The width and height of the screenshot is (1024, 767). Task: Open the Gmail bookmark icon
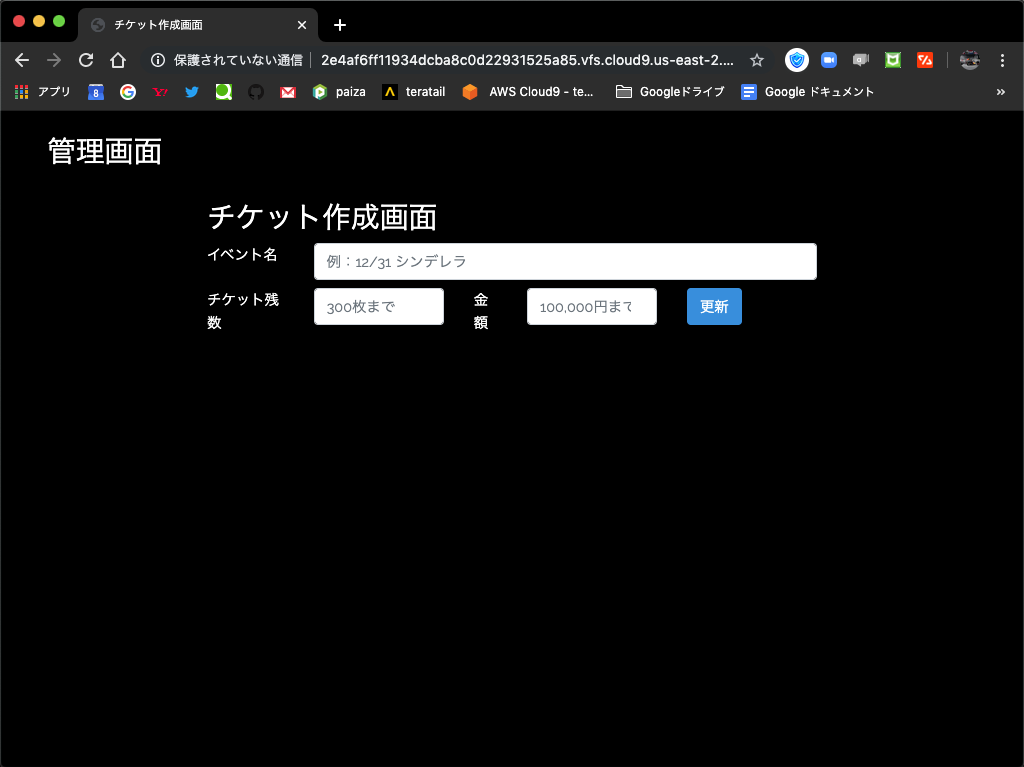(x=288, y=92)
